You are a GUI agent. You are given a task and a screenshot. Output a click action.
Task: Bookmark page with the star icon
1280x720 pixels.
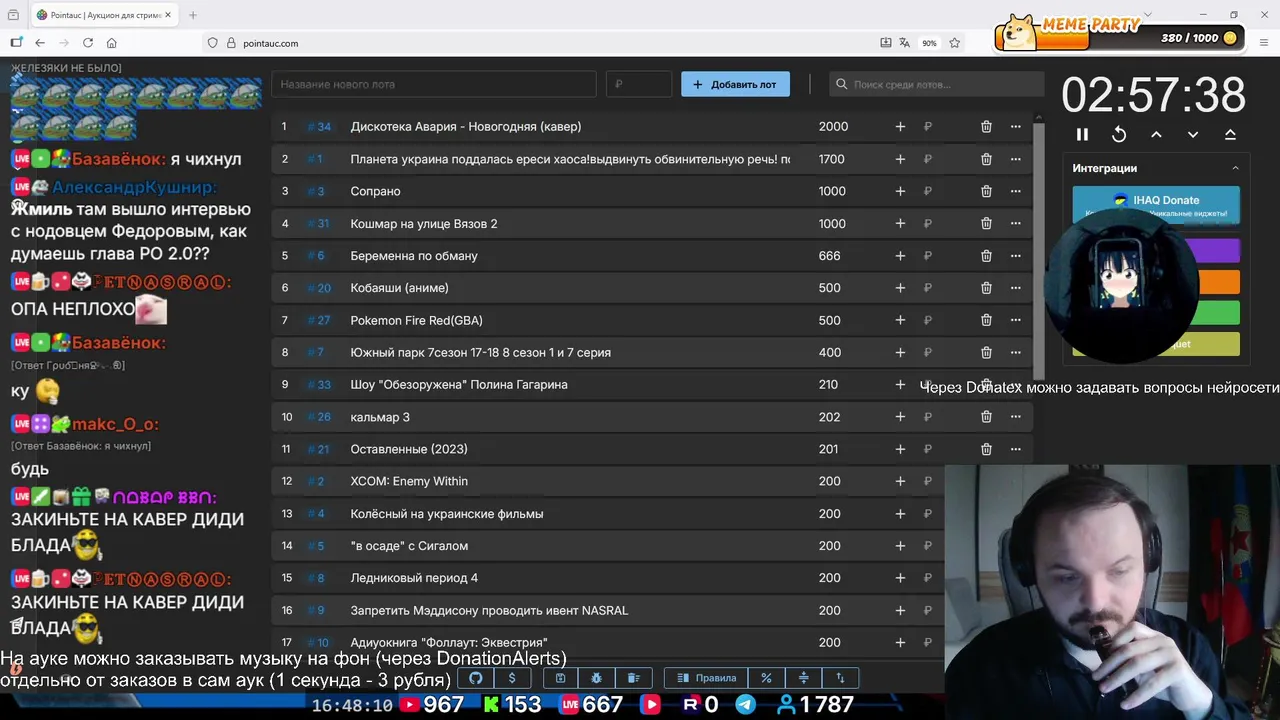click(x=955, y=43)
